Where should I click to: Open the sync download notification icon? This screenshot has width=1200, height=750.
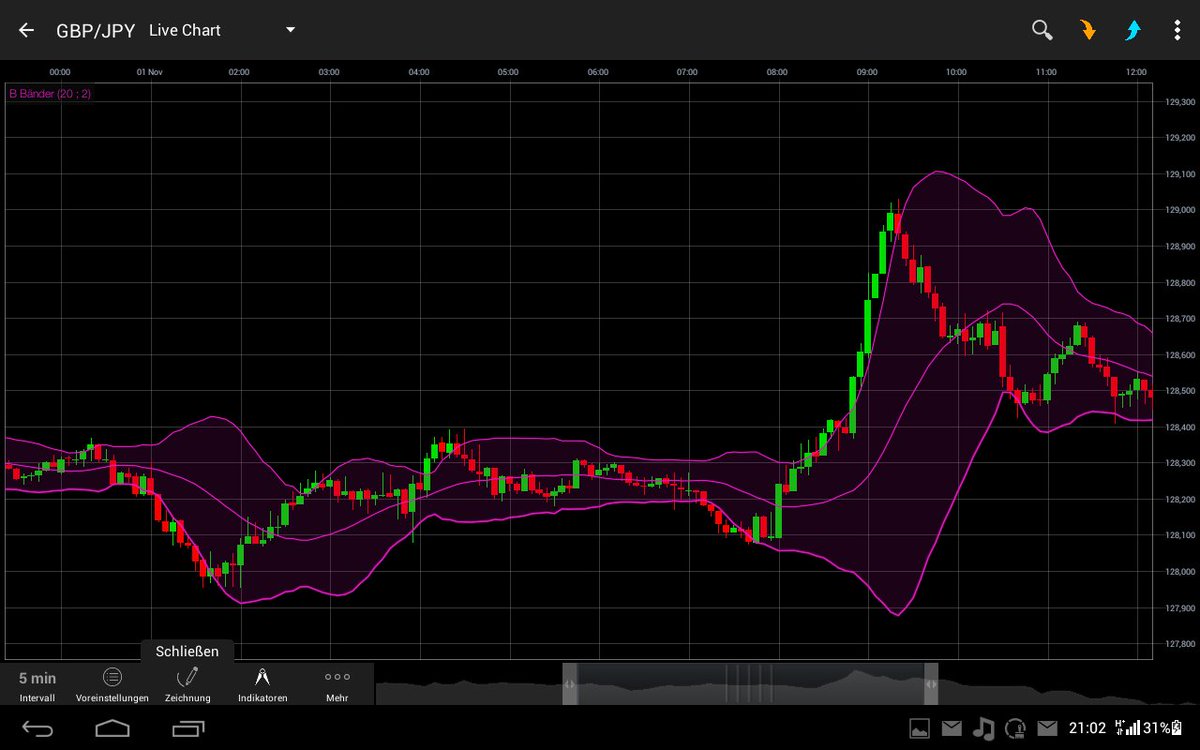click(x=1015, y=728)
